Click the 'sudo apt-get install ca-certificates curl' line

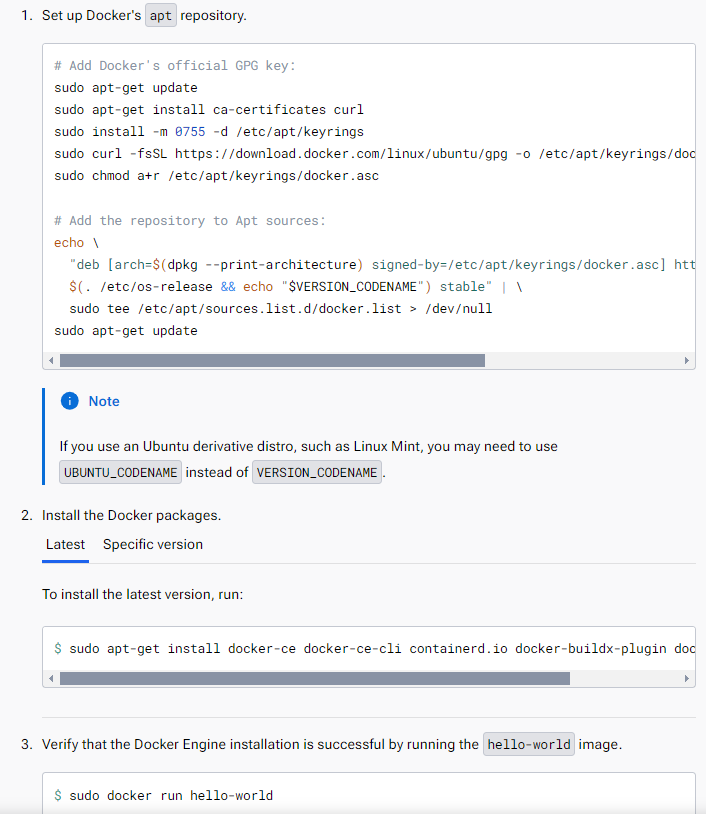click(x=209, y=110)
